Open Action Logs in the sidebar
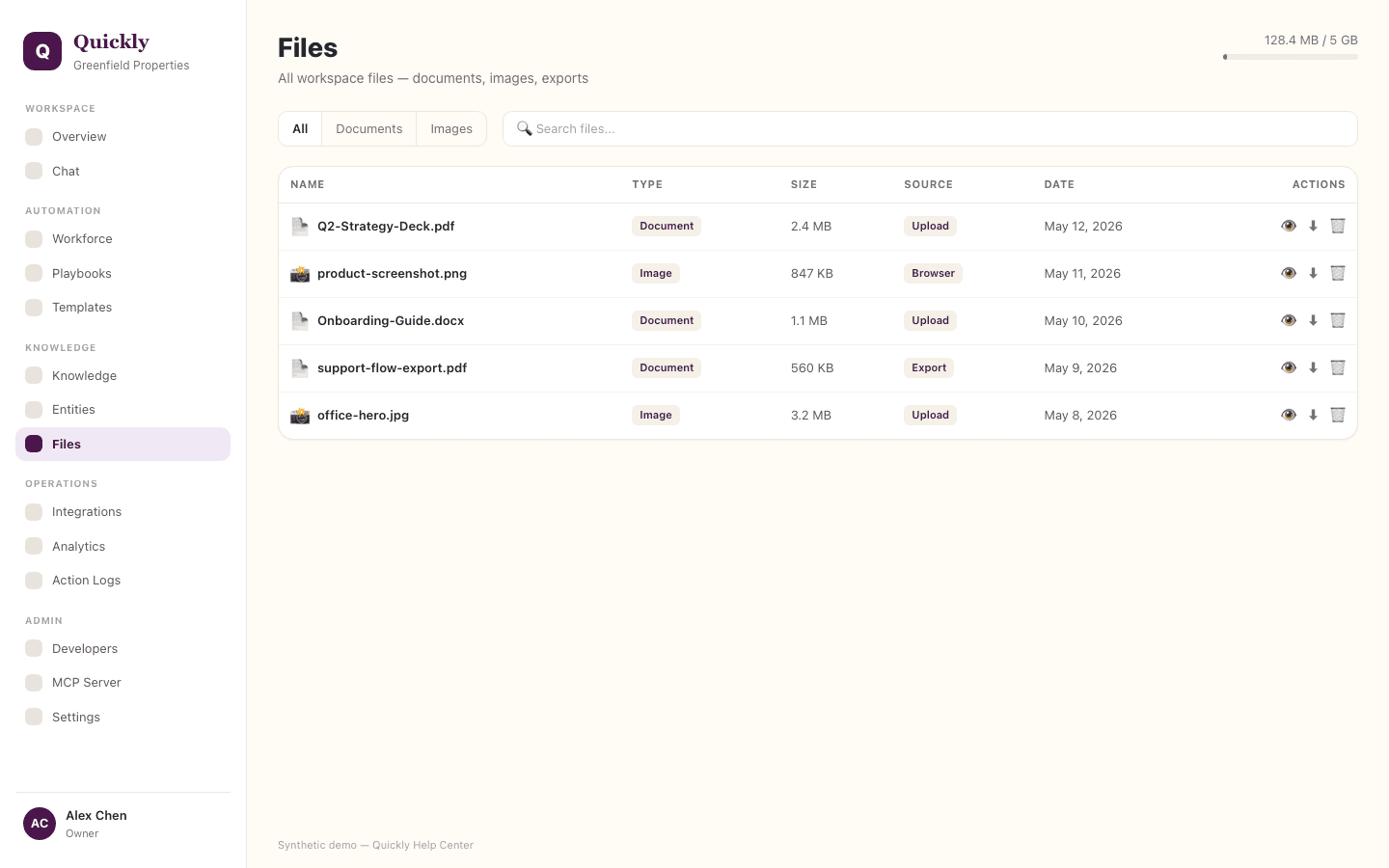1389x868 pixels. point(123,581)
